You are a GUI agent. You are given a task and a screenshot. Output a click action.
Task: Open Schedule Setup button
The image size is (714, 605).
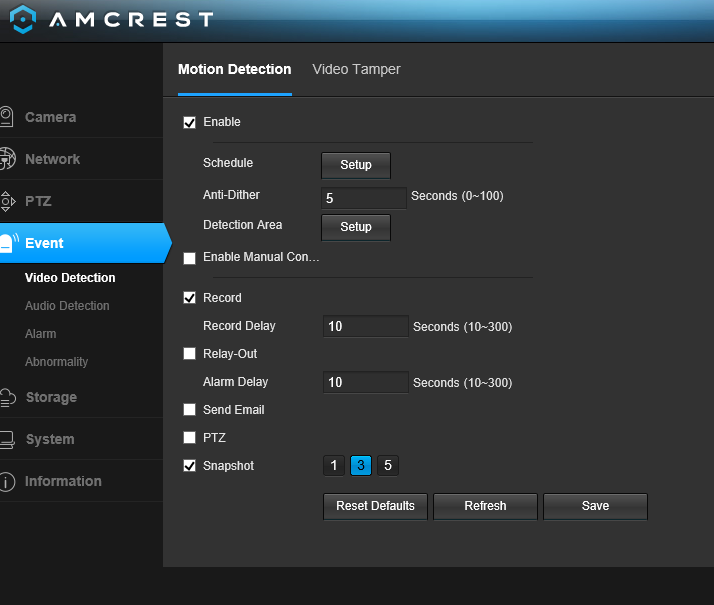click(356, 165)
